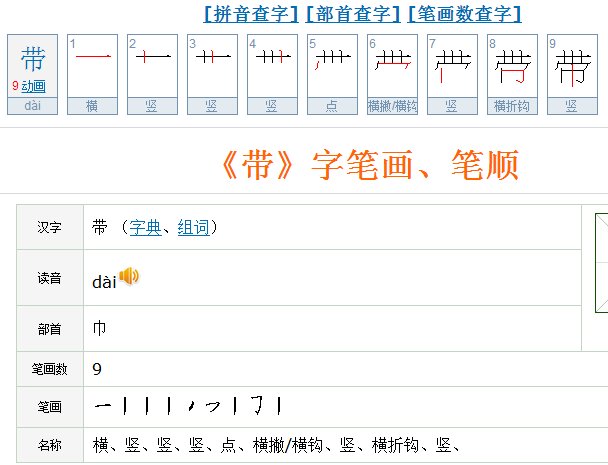Play the dài pronunciation speaker icon
The width and height of the screenshot is (608, 465).
pos(129,276)
